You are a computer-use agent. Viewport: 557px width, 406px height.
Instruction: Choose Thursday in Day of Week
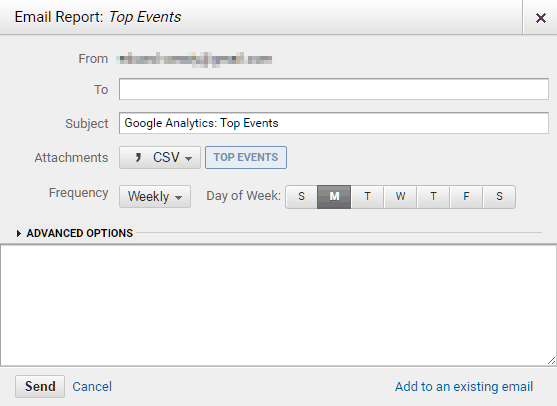tap(433, 196)
